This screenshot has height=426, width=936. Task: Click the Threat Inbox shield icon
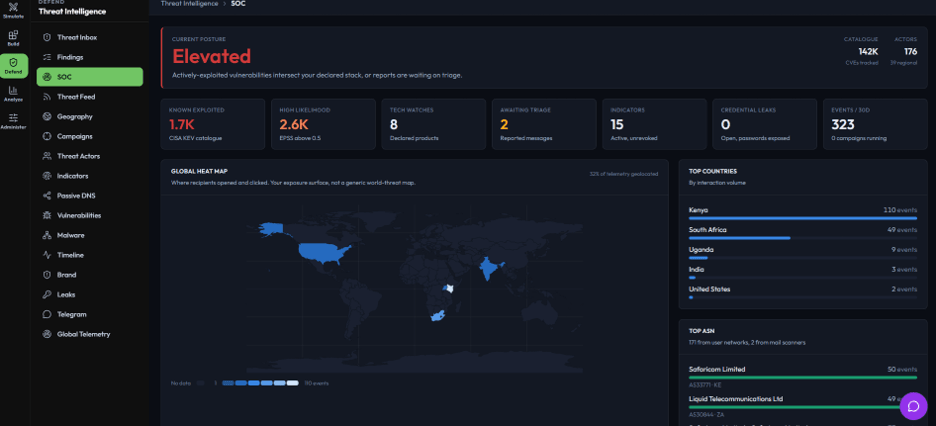[47, 38]
